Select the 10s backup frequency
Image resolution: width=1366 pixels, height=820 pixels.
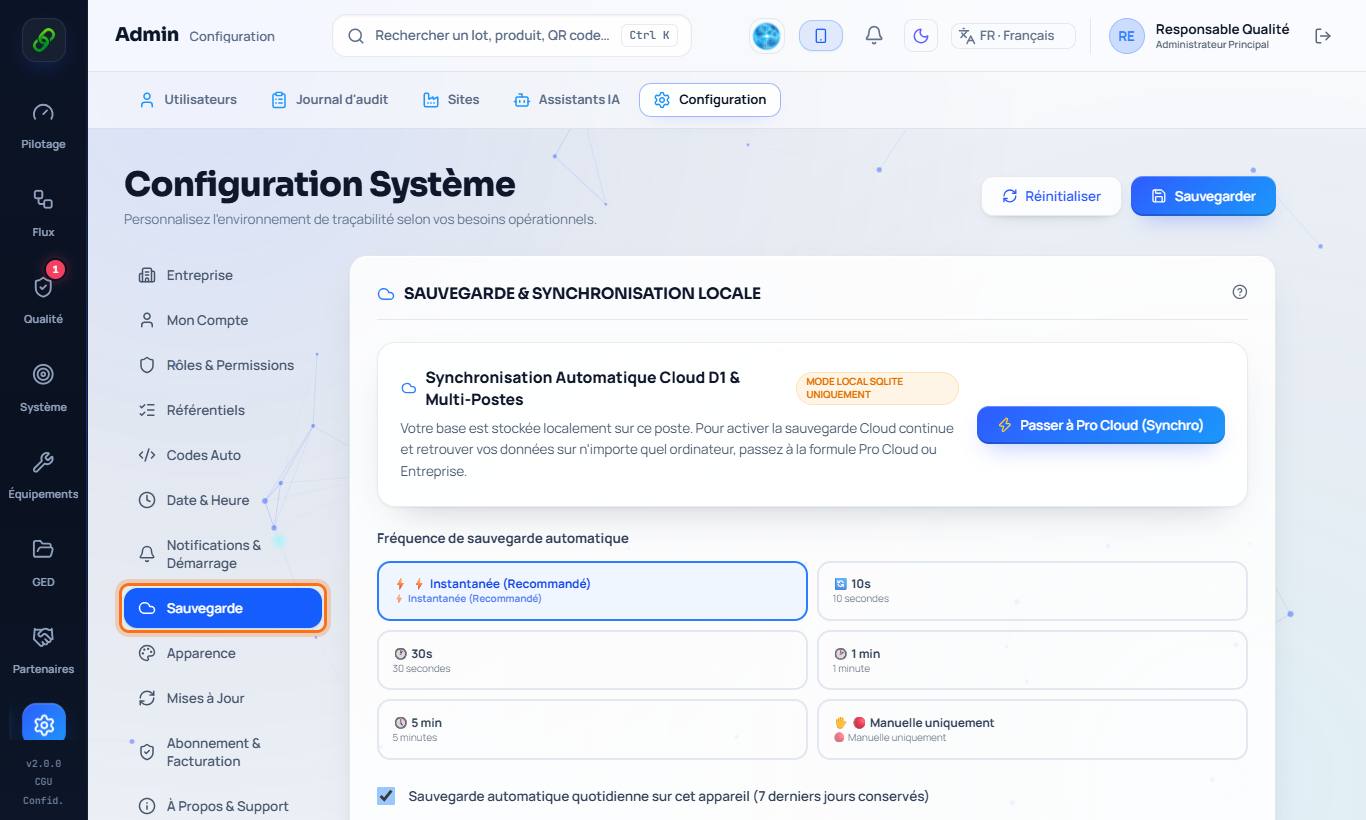(x=1032, y=590)
